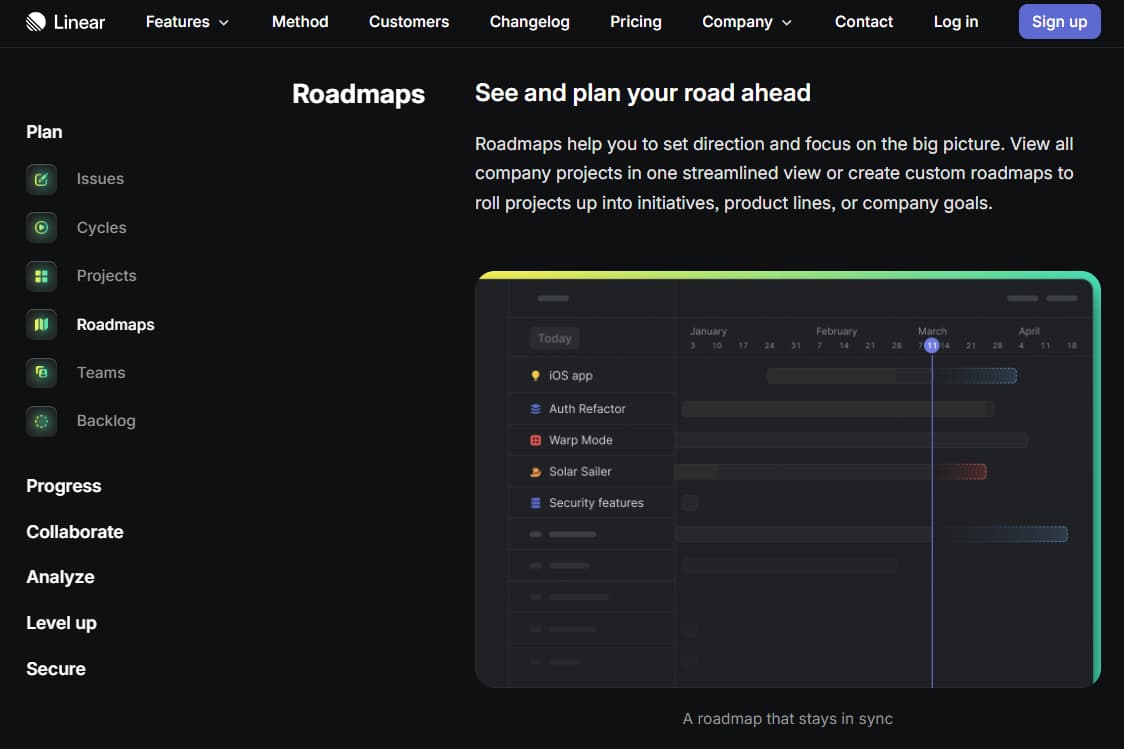Click the Warp Mode red icon
The height and width of the screenshot is (749, 1124).
tap(535, 440)
